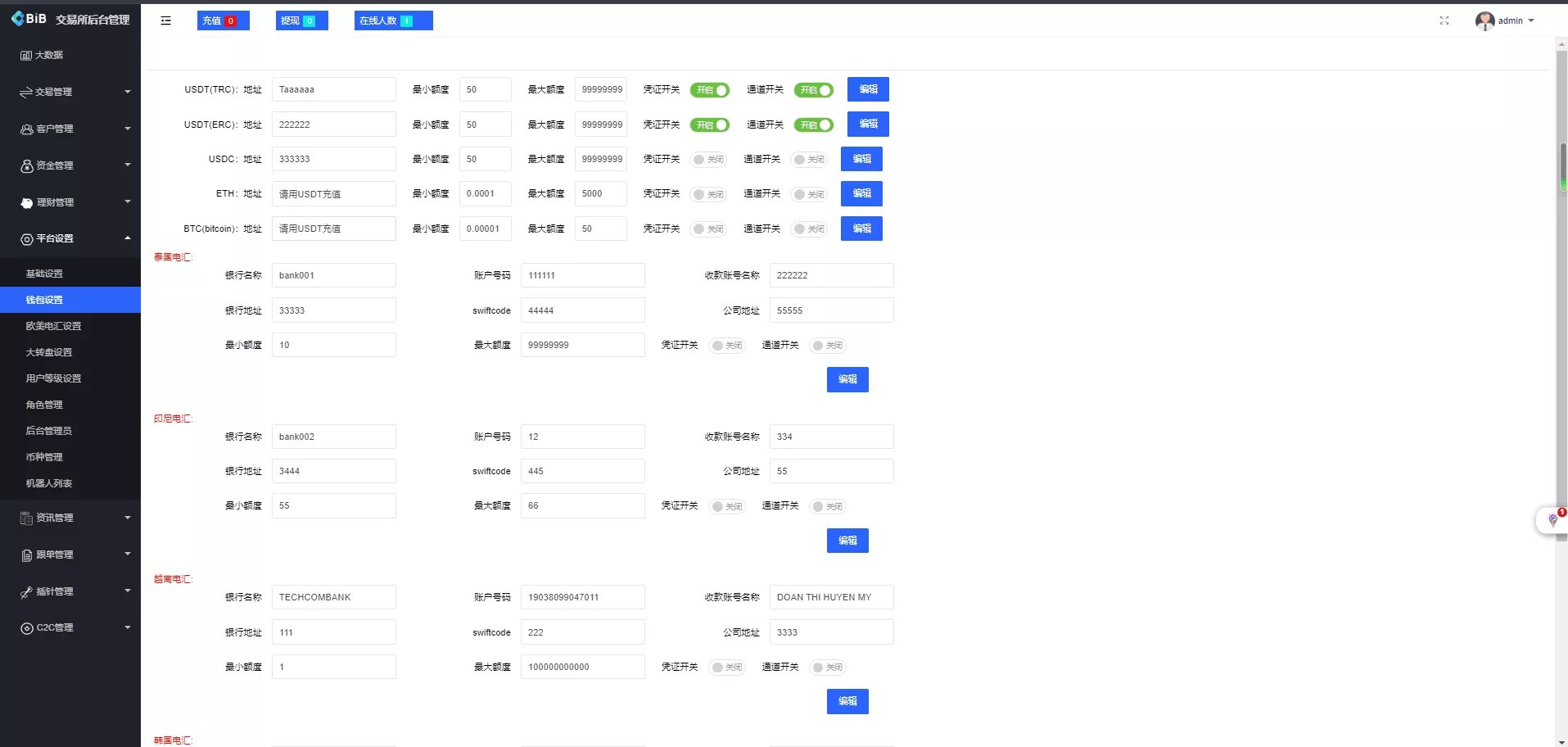Open 欧美电汇设置 in the sidebar

(53, 326)
